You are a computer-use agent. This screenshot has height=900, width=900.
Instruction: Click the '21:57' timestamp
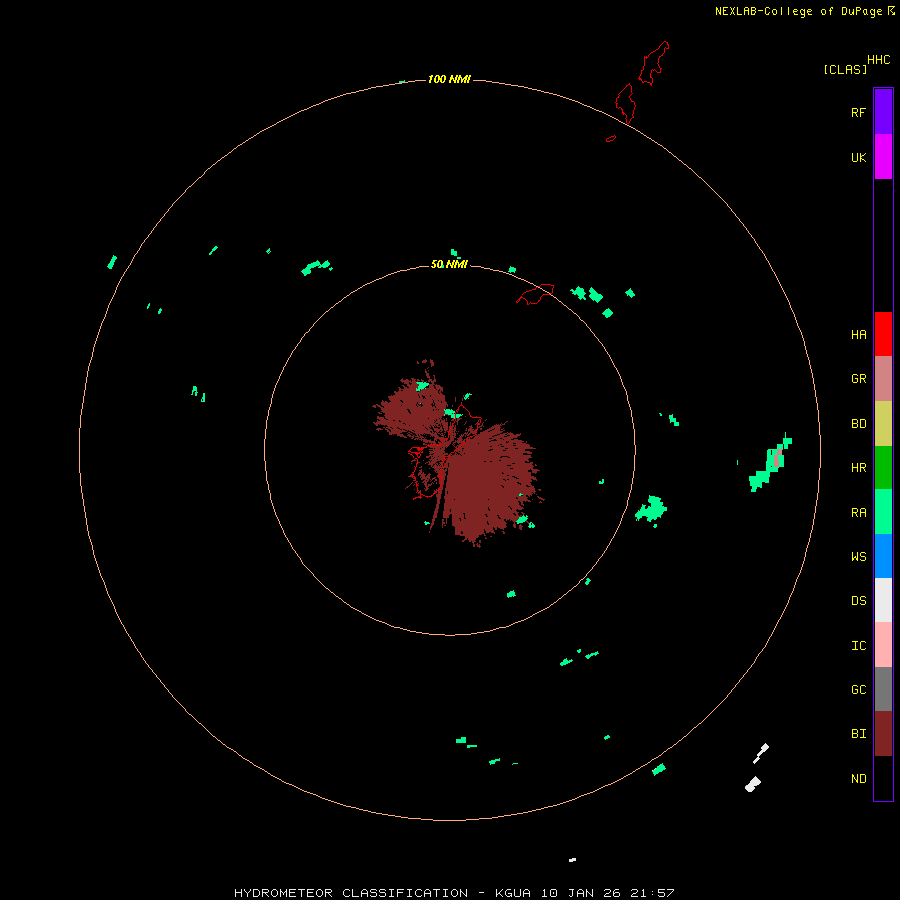coord(652,893)
